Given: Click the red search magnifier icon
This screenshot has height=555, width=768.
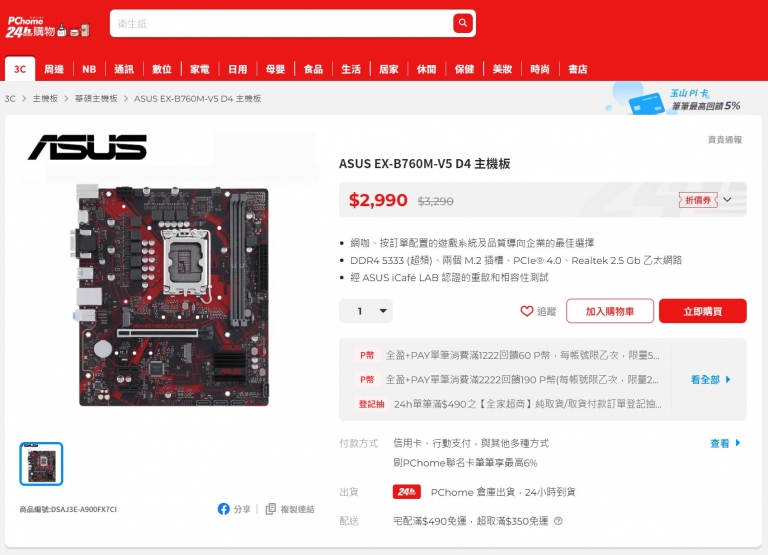Looking at the screenshot, I should [x=462, y=23].
